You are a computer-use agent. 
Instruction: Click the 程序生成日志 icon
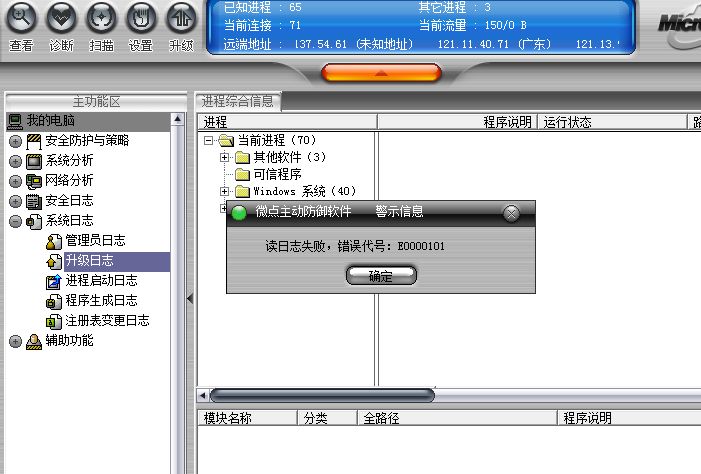coord(54,301)
